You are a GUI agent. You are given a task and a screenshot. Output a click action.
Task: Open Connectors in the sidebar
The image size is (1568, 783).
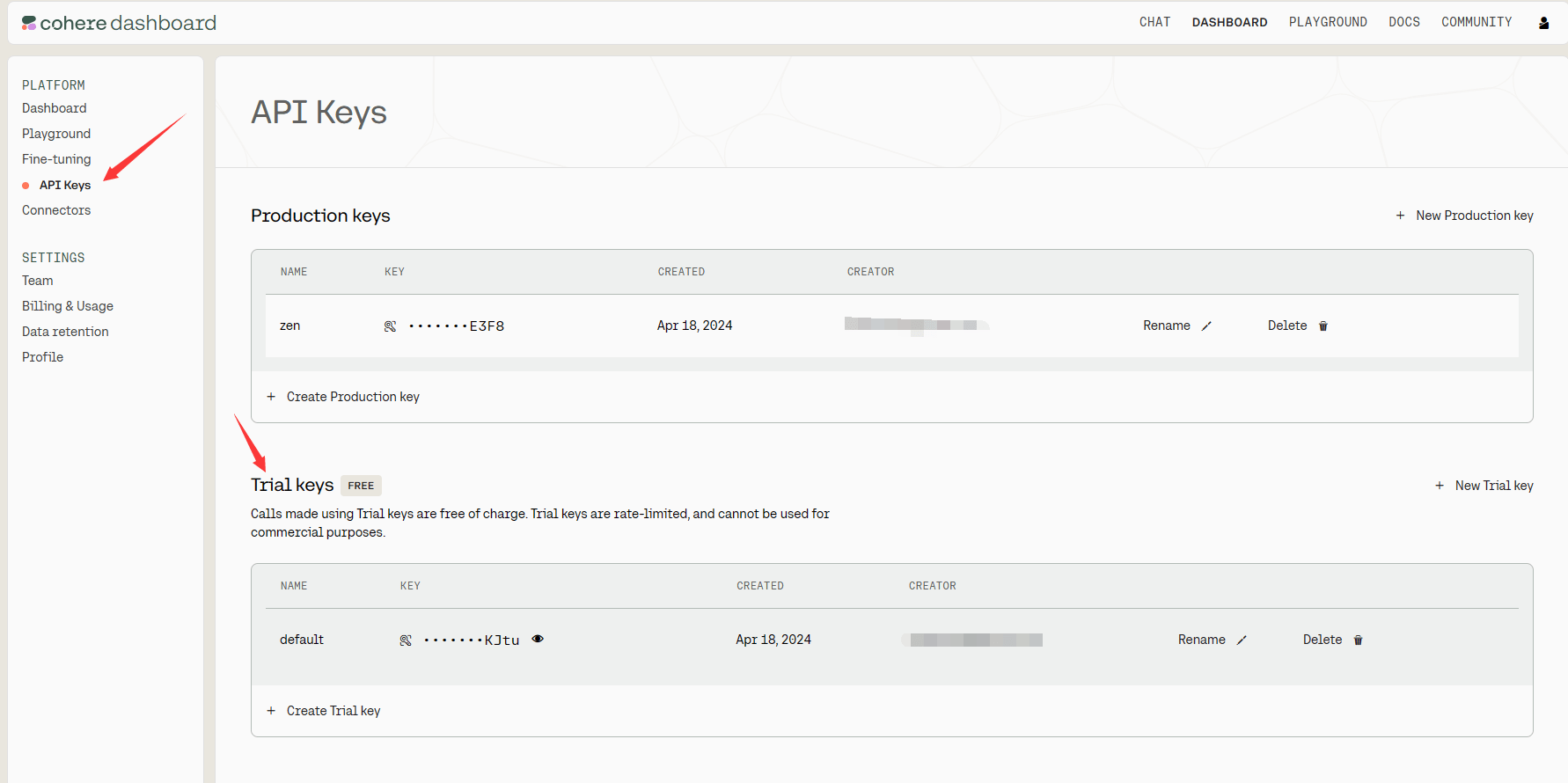56,210
